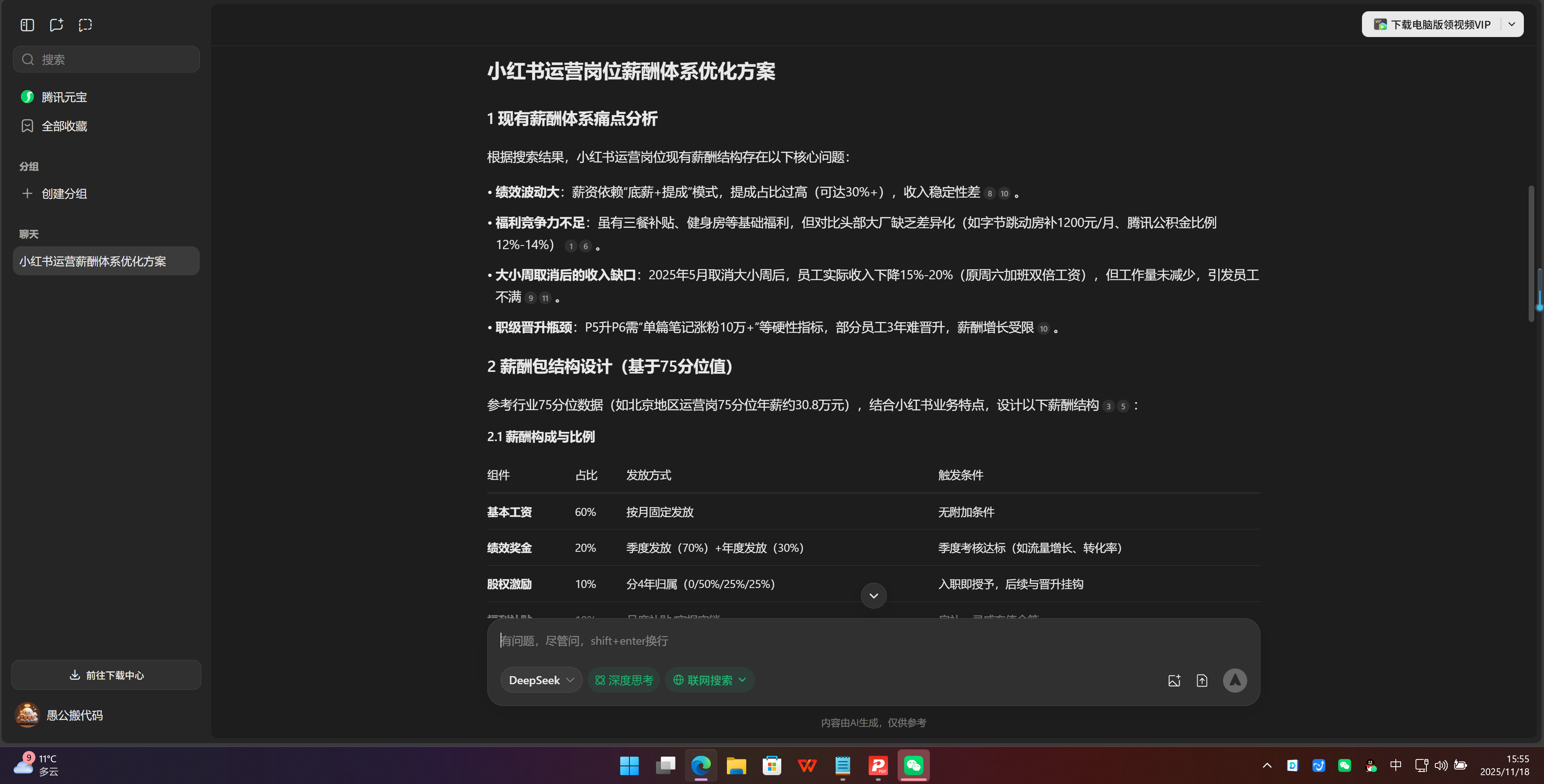Start a new chat conversation
The height and width of the screenshot is (784, 1544).
coord(56,25)
